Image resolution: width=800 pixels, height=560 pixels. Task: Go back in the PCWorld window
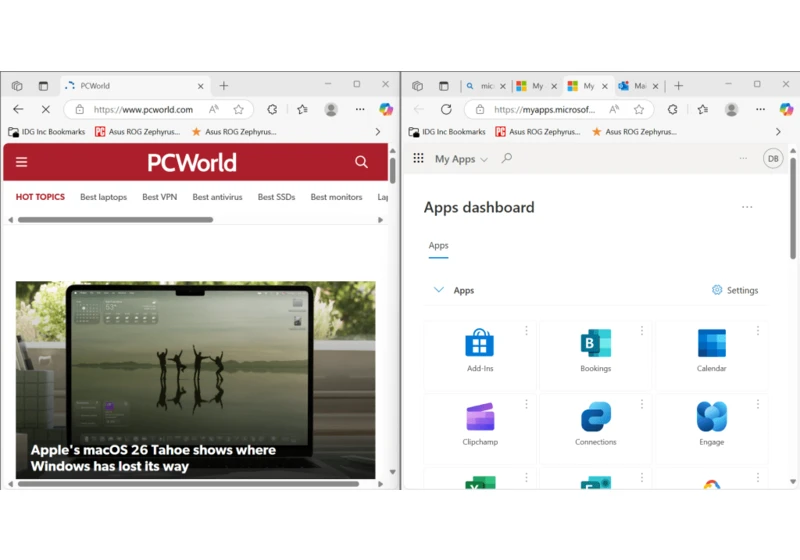pyautogui.click(x=18, y=109)
